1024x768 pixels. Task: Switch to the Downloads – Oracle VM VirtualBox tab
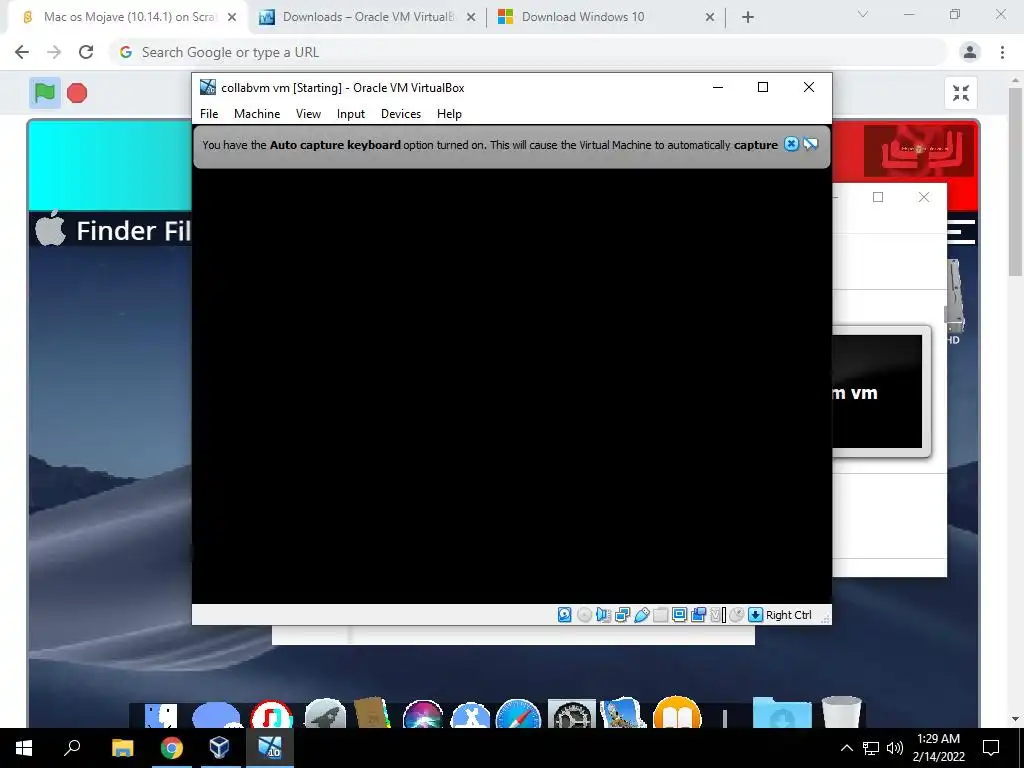point(368,17)
